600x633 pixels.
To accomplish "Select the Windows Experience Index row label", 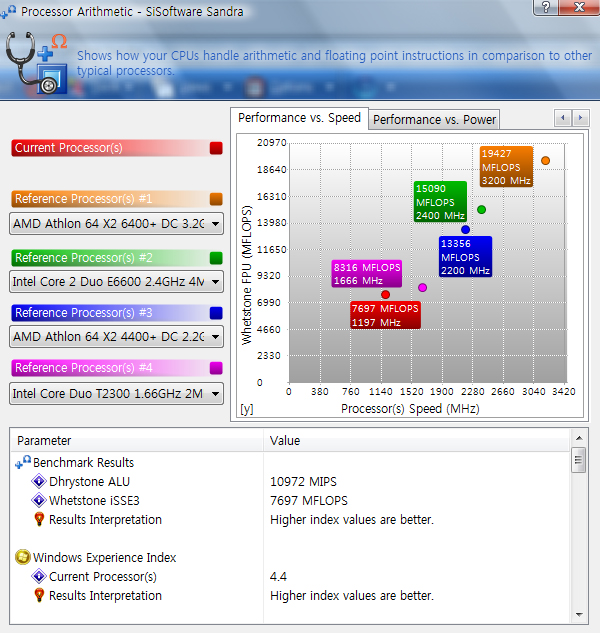I will coord(105,558).
